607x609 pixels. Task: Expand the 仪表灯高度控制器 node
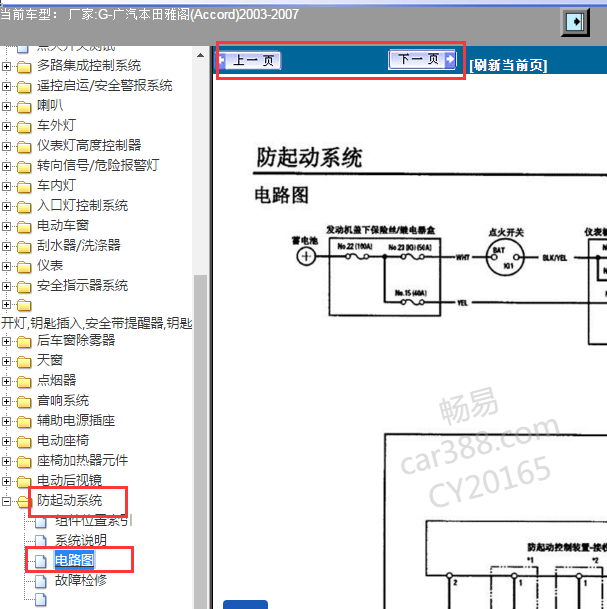tap(6, 146)
